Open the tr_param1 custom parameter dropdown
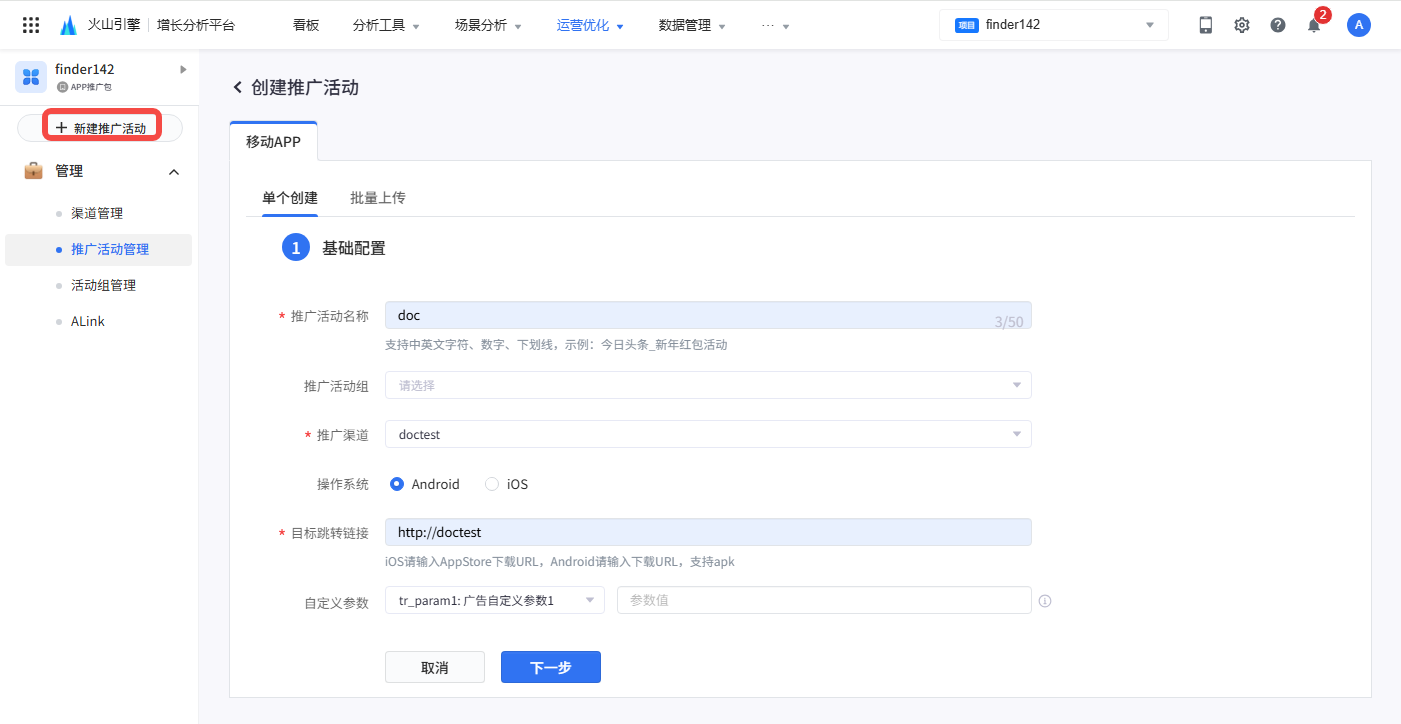Image resolution: width=1401 pixels, height=724 pixels. [x=494, y=600]
